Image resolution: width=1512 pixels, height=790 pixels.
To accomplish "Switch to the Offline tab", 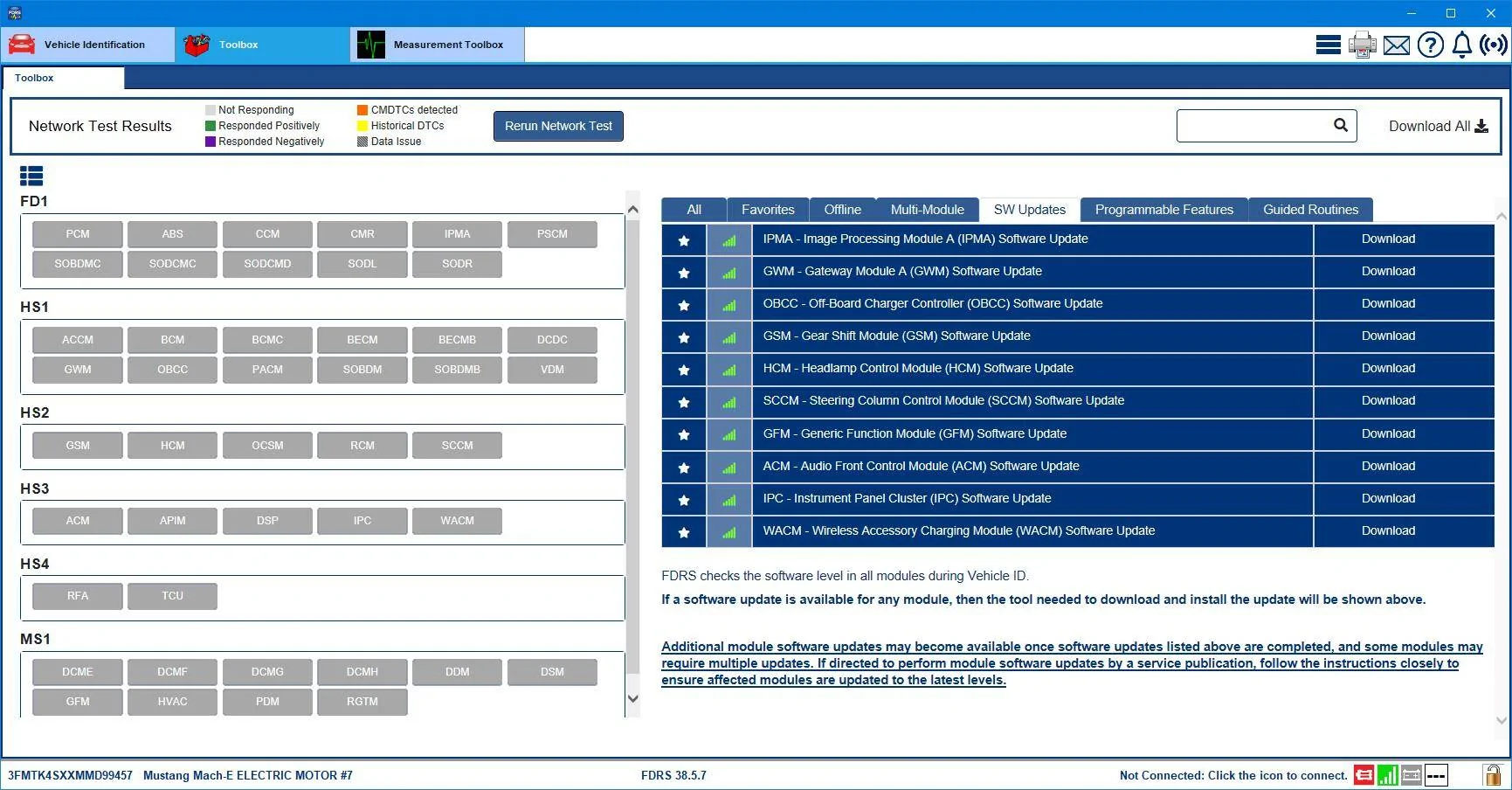I will pyautogui.click(x=842, y=210).
